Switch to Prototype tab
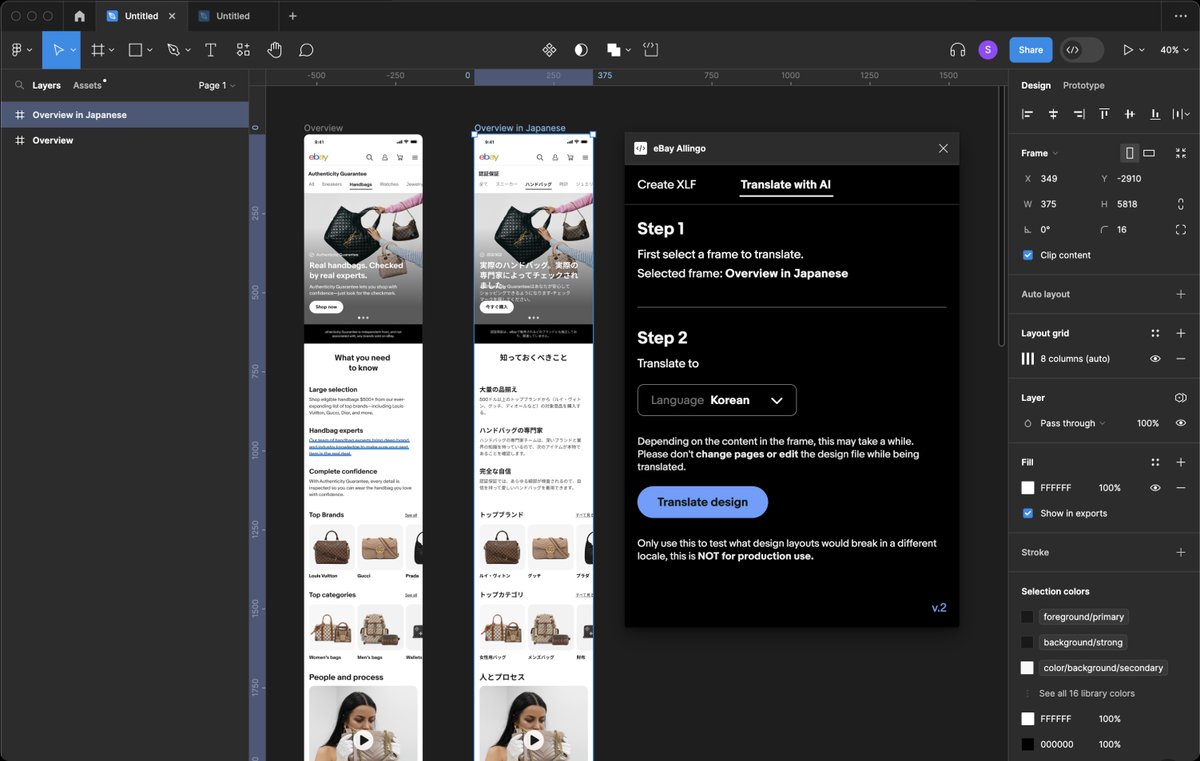This screenshot has width=1200, height=761. 1083,85
